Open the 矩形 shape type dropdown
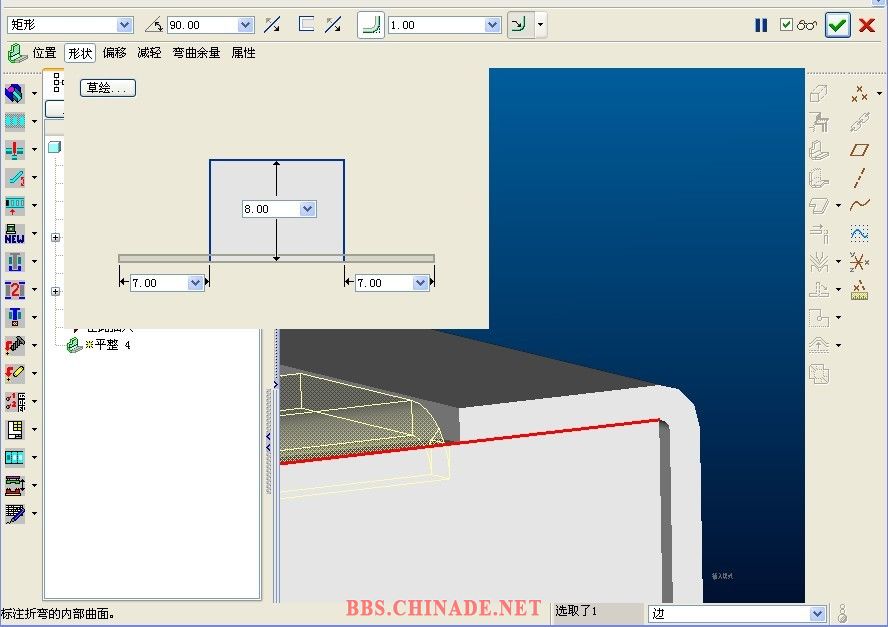 (124, 25)
